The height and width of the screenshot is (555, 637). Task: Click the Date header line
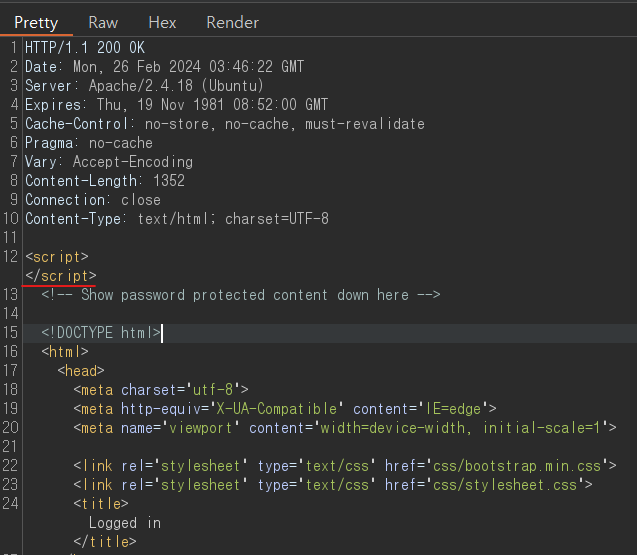(165, 67)
